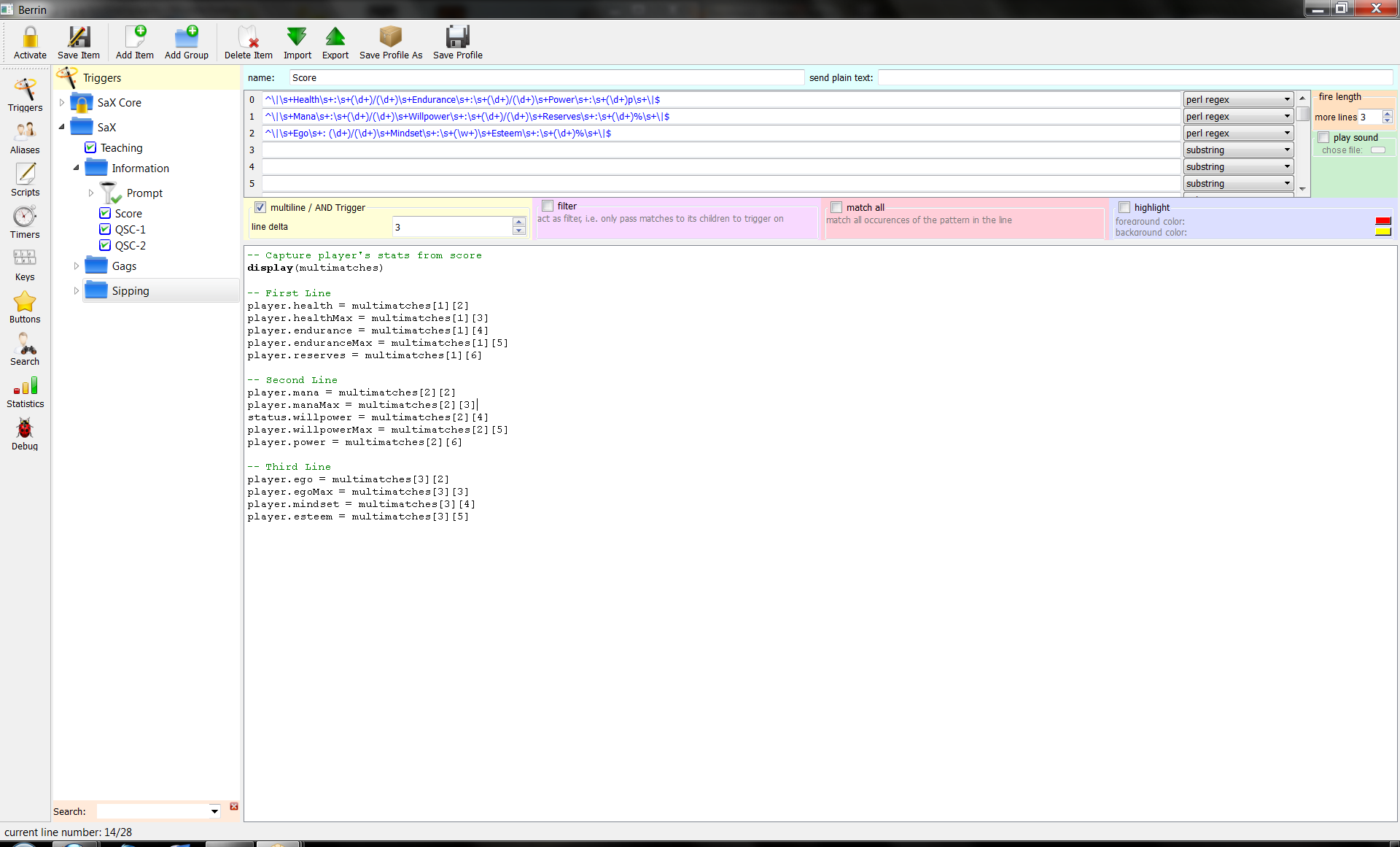1400x847 pixels.
Task: Pick the yellow background color swatch
Action: coord(1382,232)
